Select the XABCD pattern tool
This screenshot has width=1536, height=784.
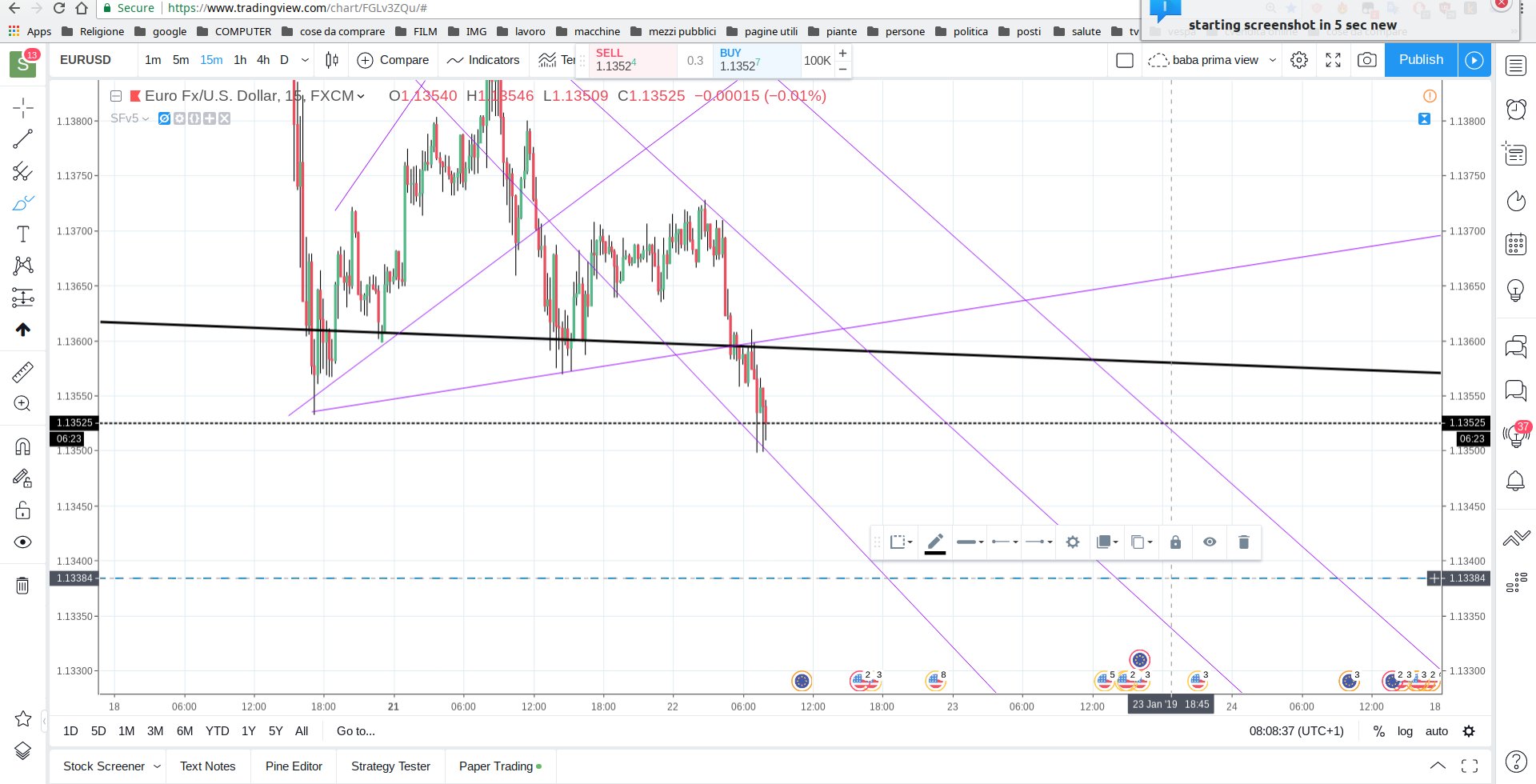pyautogui.click(x=23, y=266)
